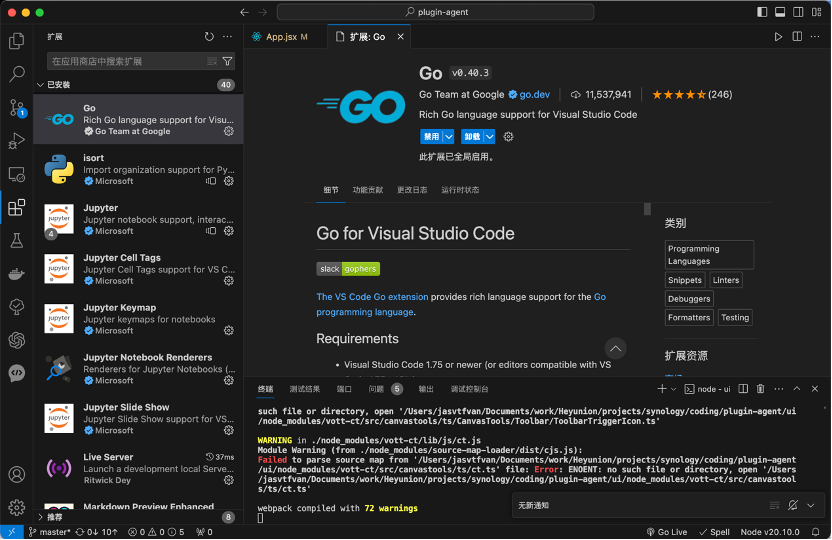Viewport: 832px width, 540px height.
Task: Click master branch in status bar
Action: pos(49,532)
